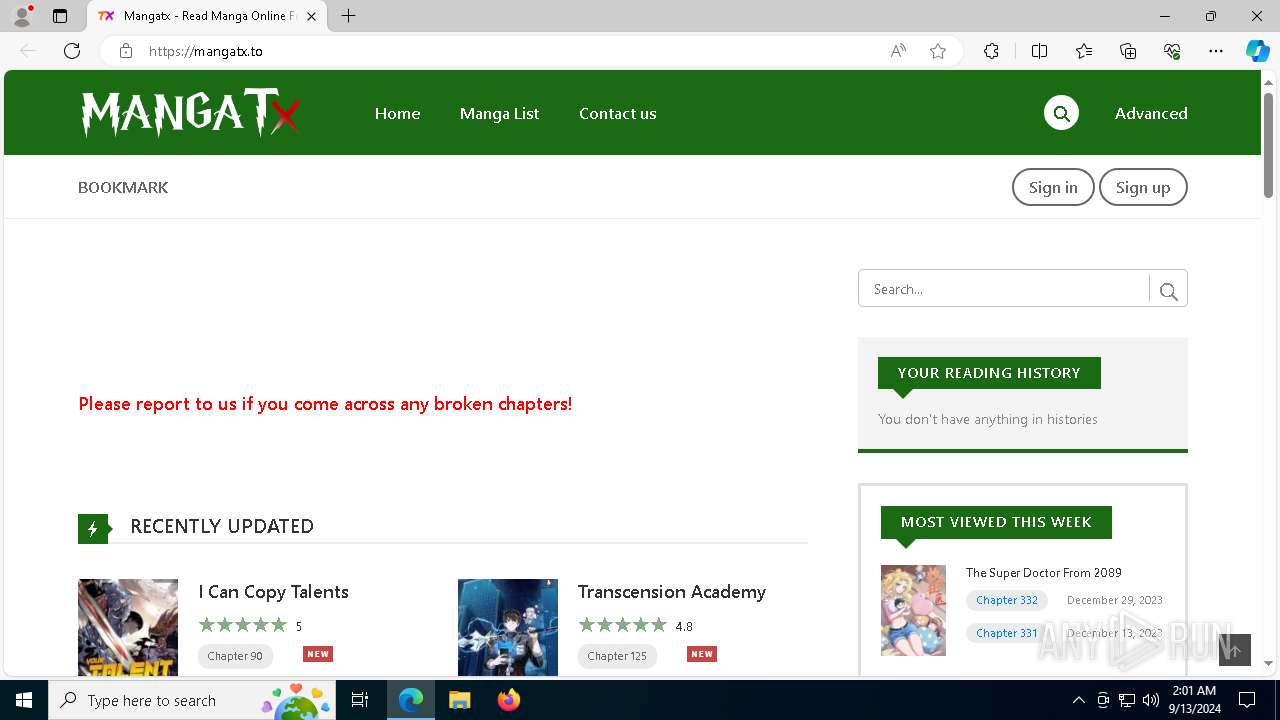The image size is (1280, 720).
Task: Open Chapter 332 link
Action: (x=1007, y=600)
